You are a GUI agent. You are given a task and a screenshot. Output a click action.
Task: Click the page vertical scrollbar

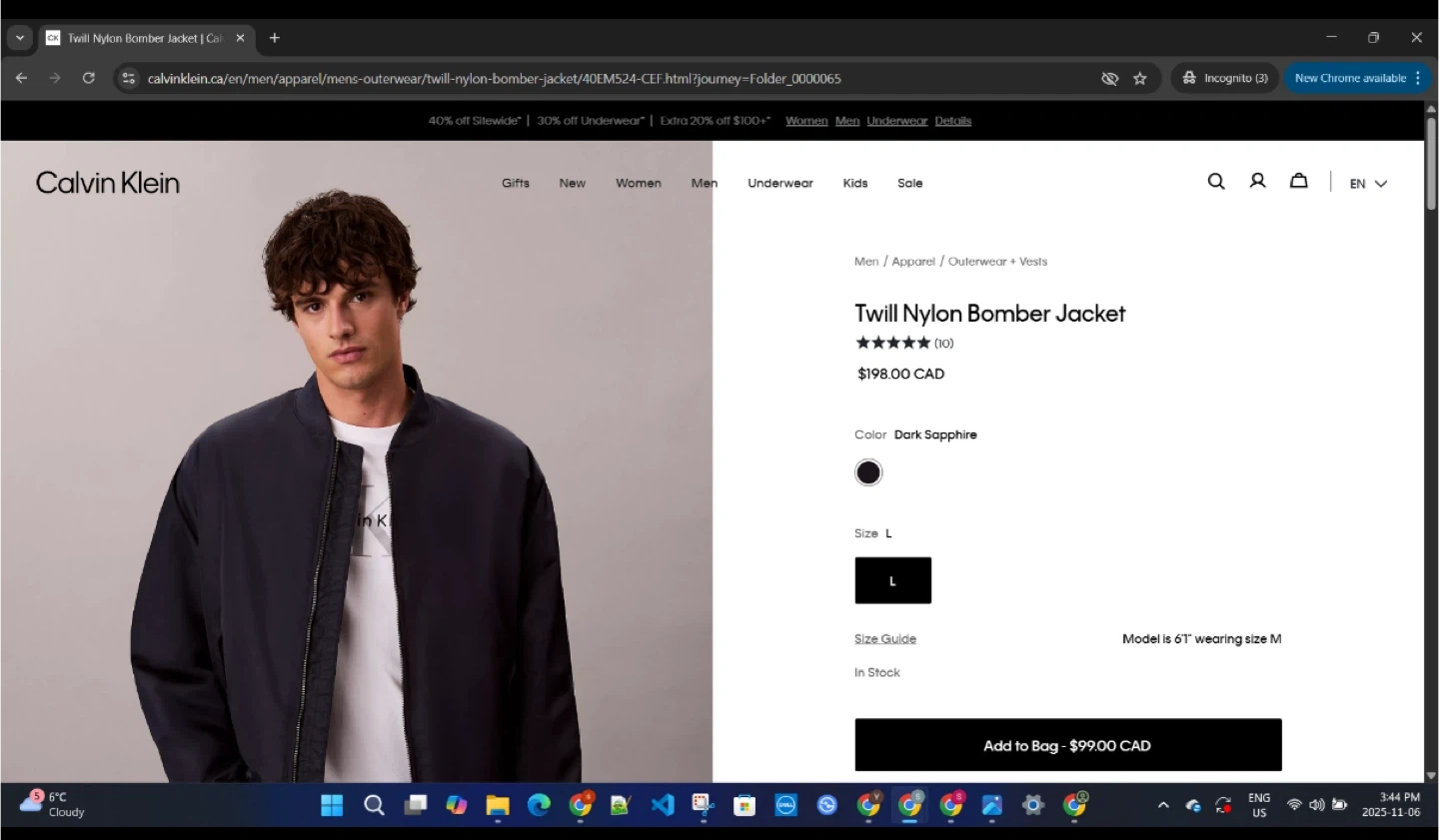pos(1431,441)
